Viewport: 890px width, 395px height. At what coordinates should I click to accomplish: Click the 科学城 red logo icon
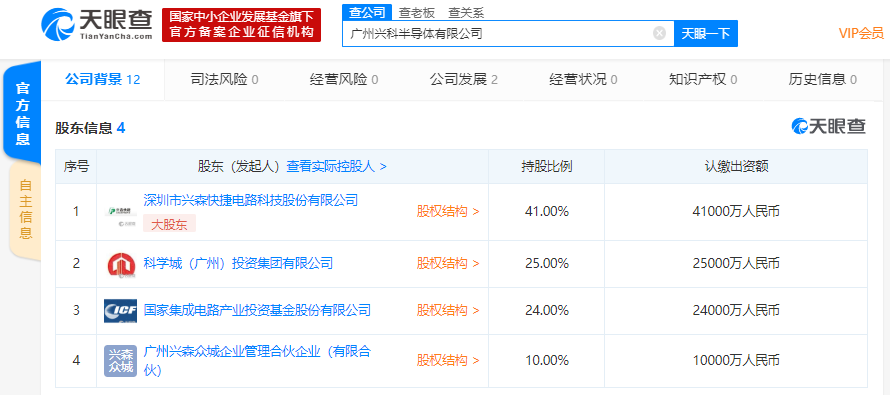[120, 264]
